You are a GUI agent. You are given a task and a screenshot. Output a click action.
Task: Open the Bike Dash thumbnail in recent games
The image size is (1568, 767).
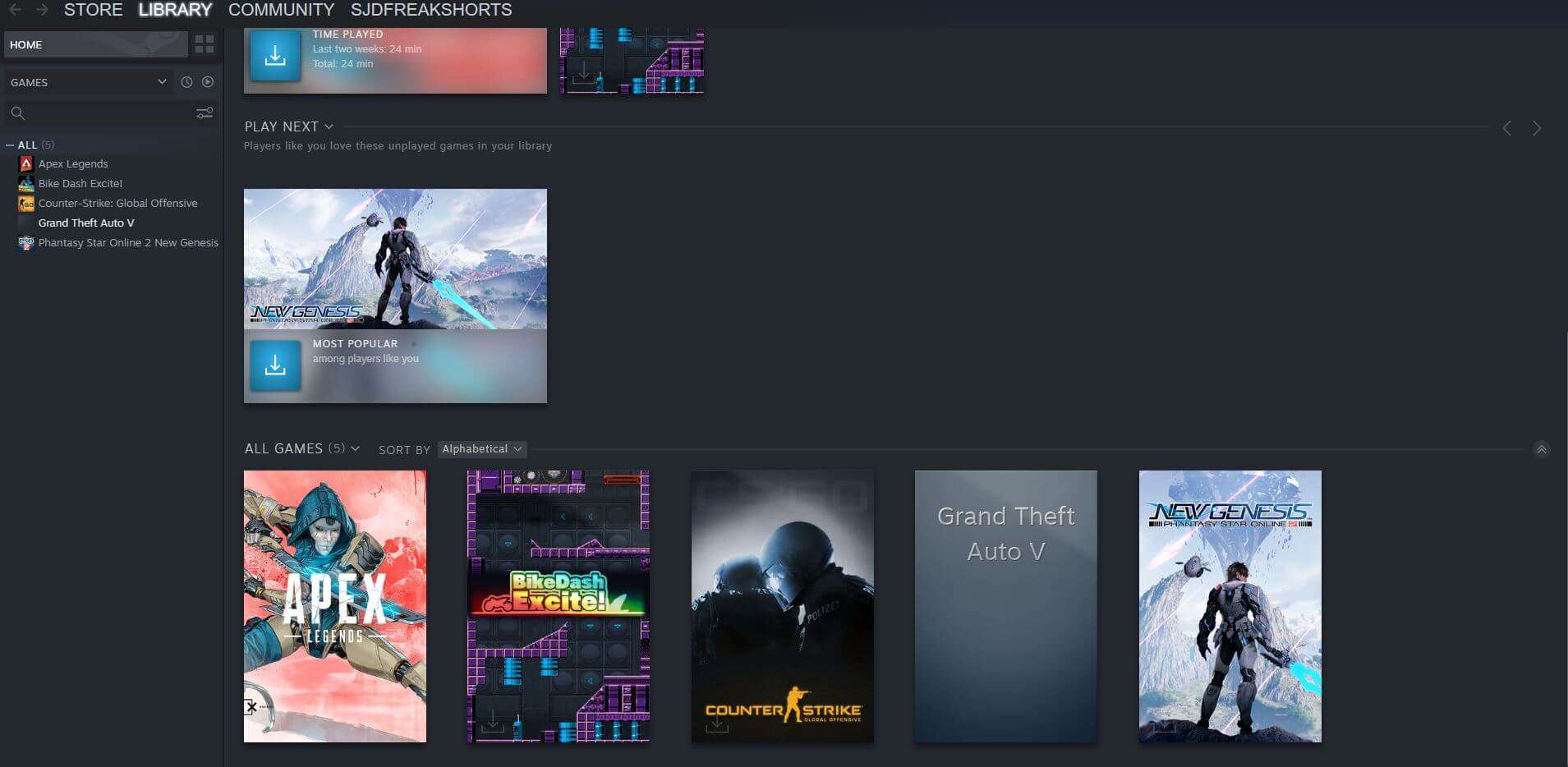click(632, 61)
